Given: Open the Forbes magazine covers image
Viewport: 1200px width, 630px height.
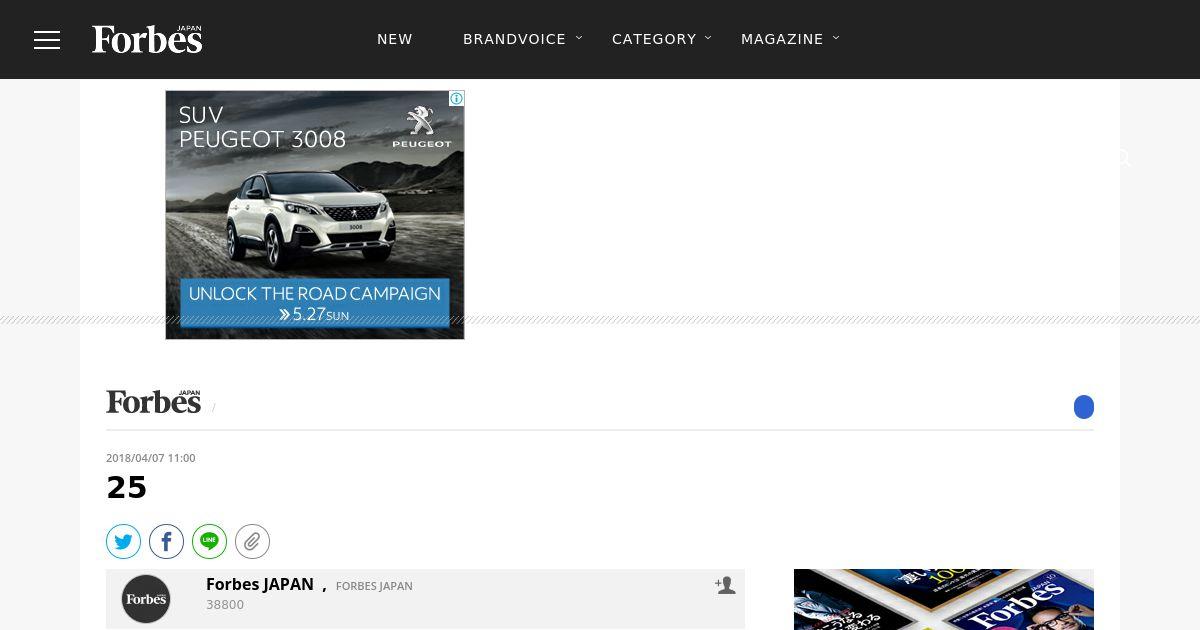Looking at the screenshot, I should (944, 600).
